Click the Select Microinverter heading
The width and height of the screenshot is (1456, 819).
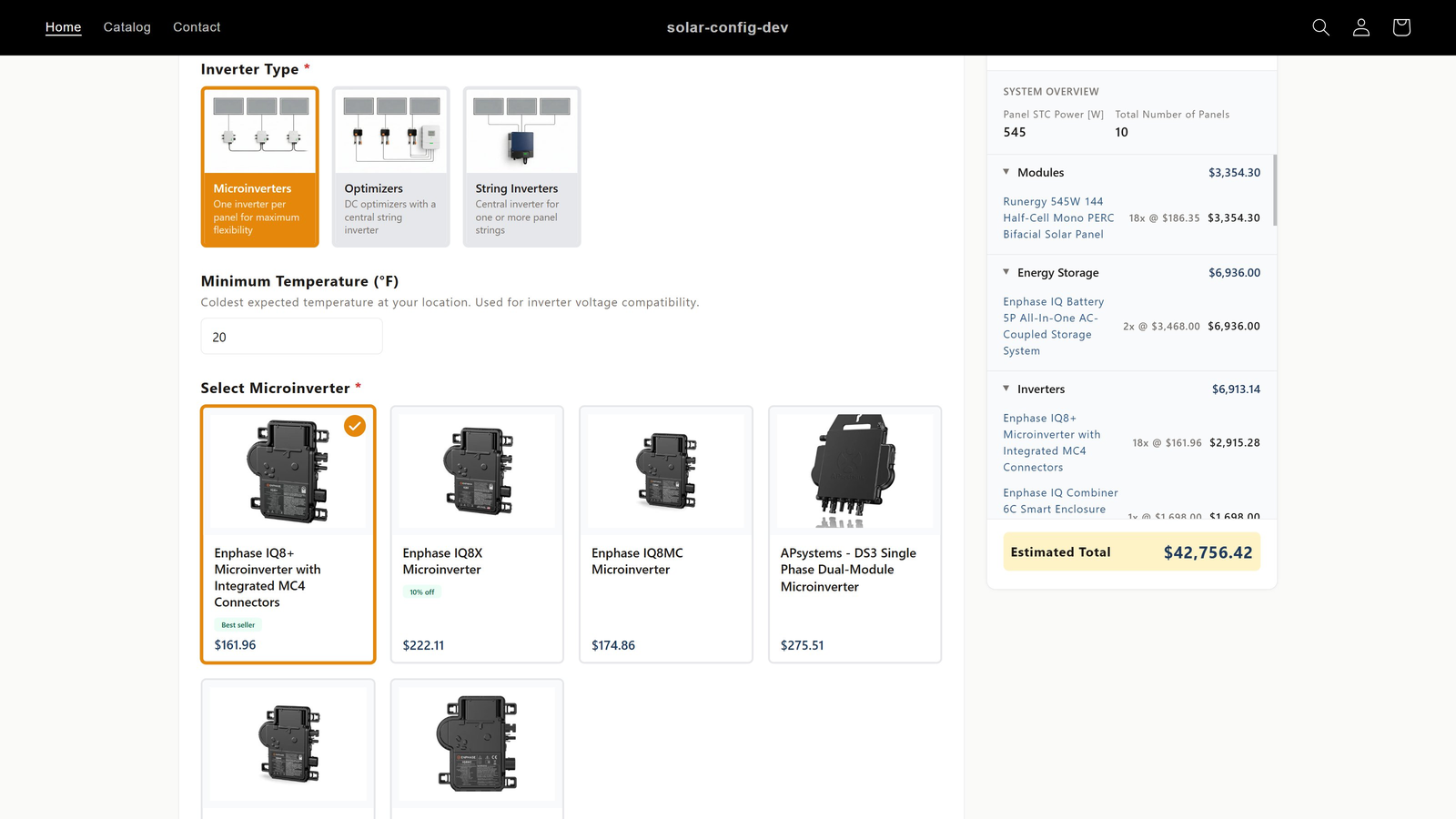pyautogui.click(x=275, y=388)
